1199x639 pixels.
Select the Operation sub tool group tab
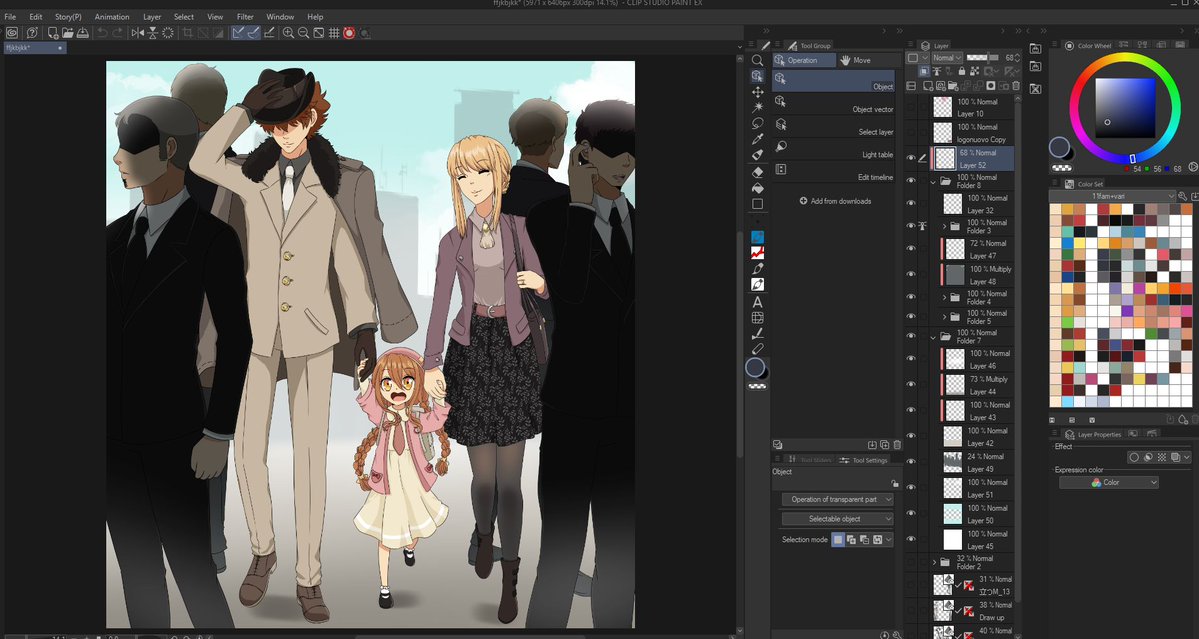click(x=804, y=60)
